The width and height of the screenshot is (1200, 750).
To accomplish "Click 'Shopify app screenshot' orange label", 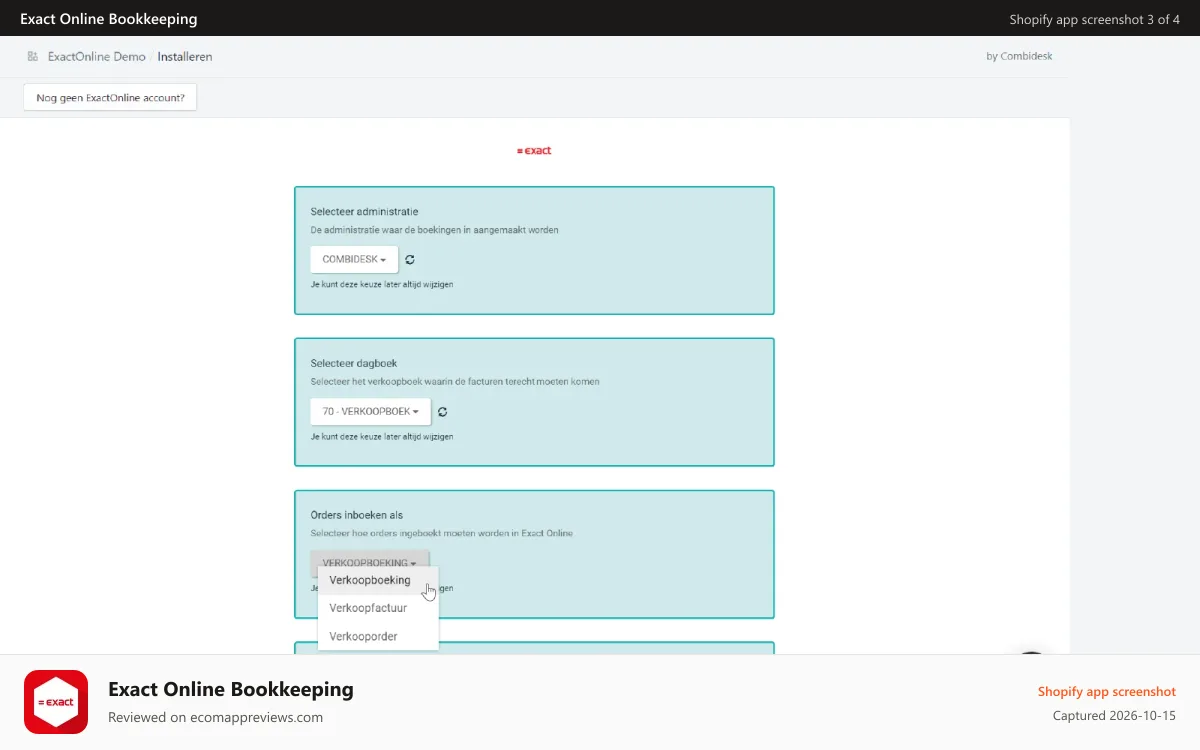I will (x=1107, y=691).
